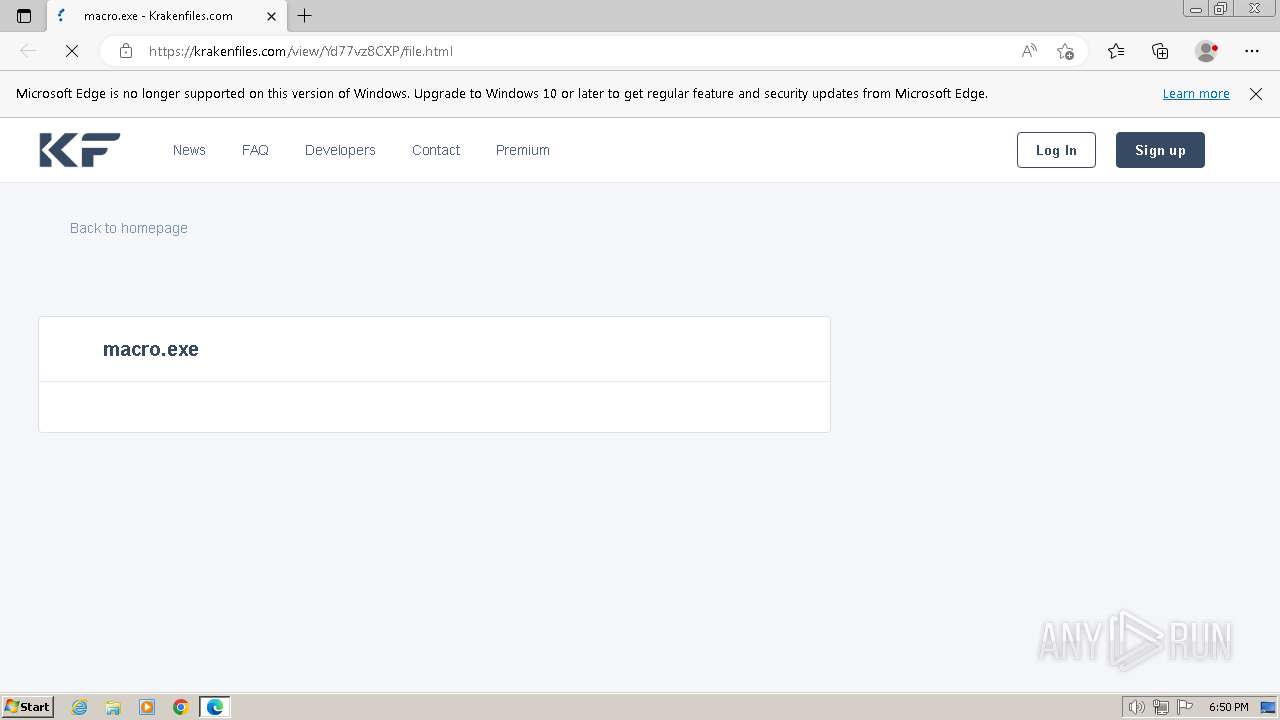Viewport: 1280px width, 720px height.
Task: Open Action Center flag tray icon
Action: [x=1185, y=707]
